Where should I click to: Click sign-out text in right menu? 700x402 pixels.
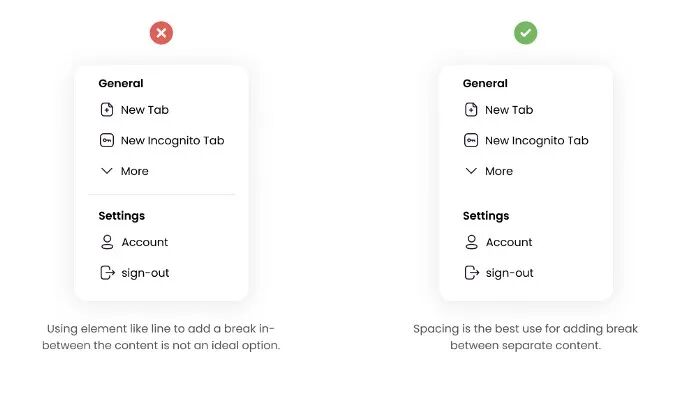(x=509, y=273)
